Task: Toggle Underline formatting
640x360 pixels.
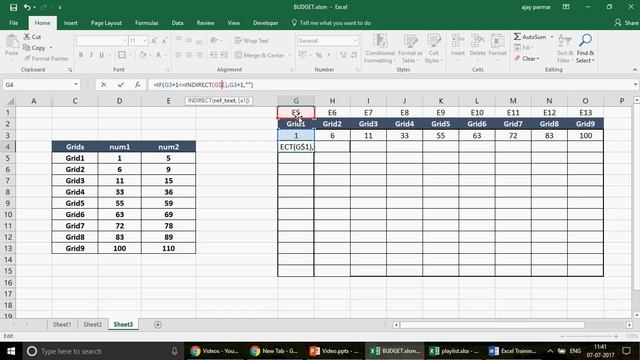Action: pyautogui.click(x=101, y=55)
